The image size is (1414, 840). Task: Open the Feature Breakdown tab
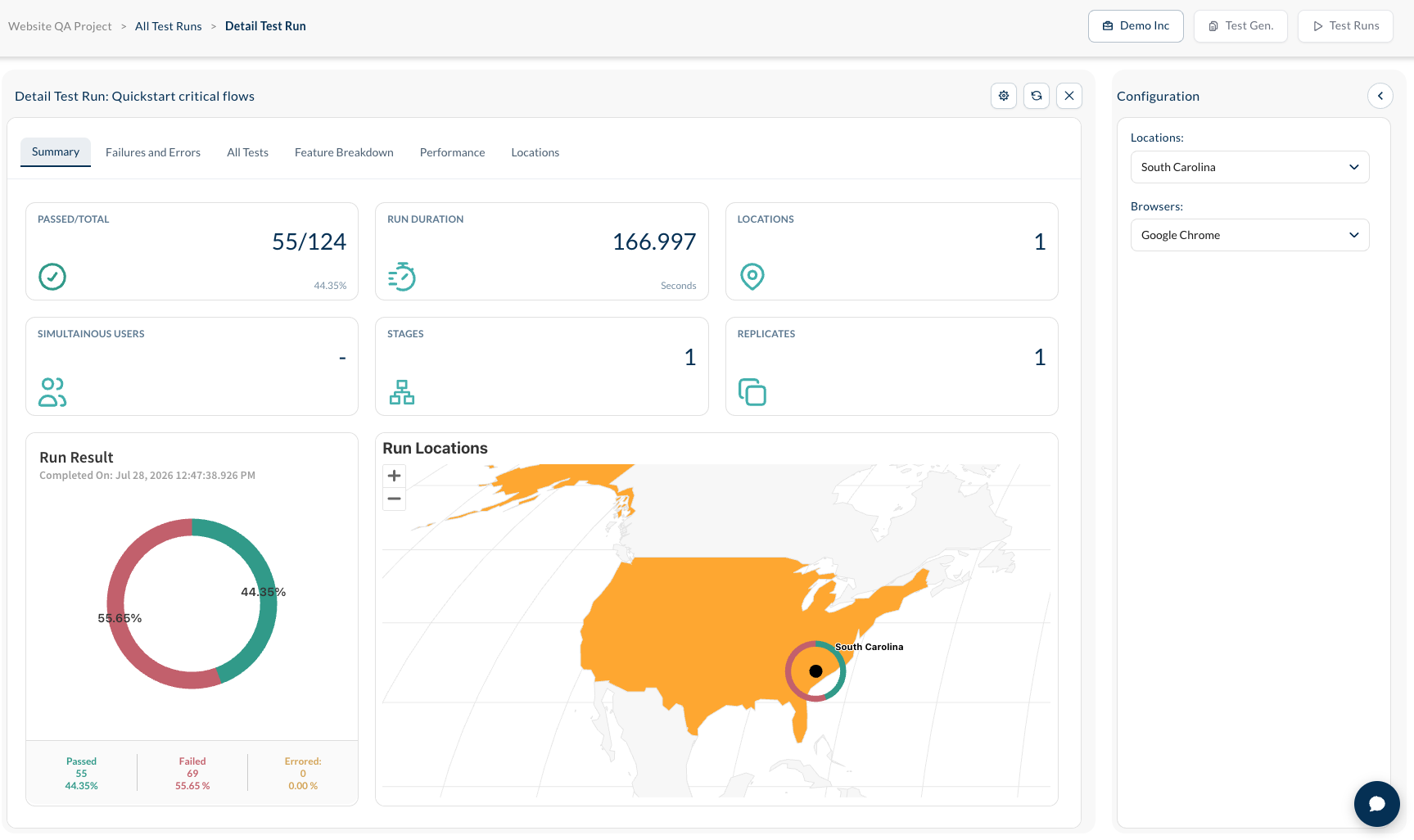pyautogui.click(x=344, y=152)
